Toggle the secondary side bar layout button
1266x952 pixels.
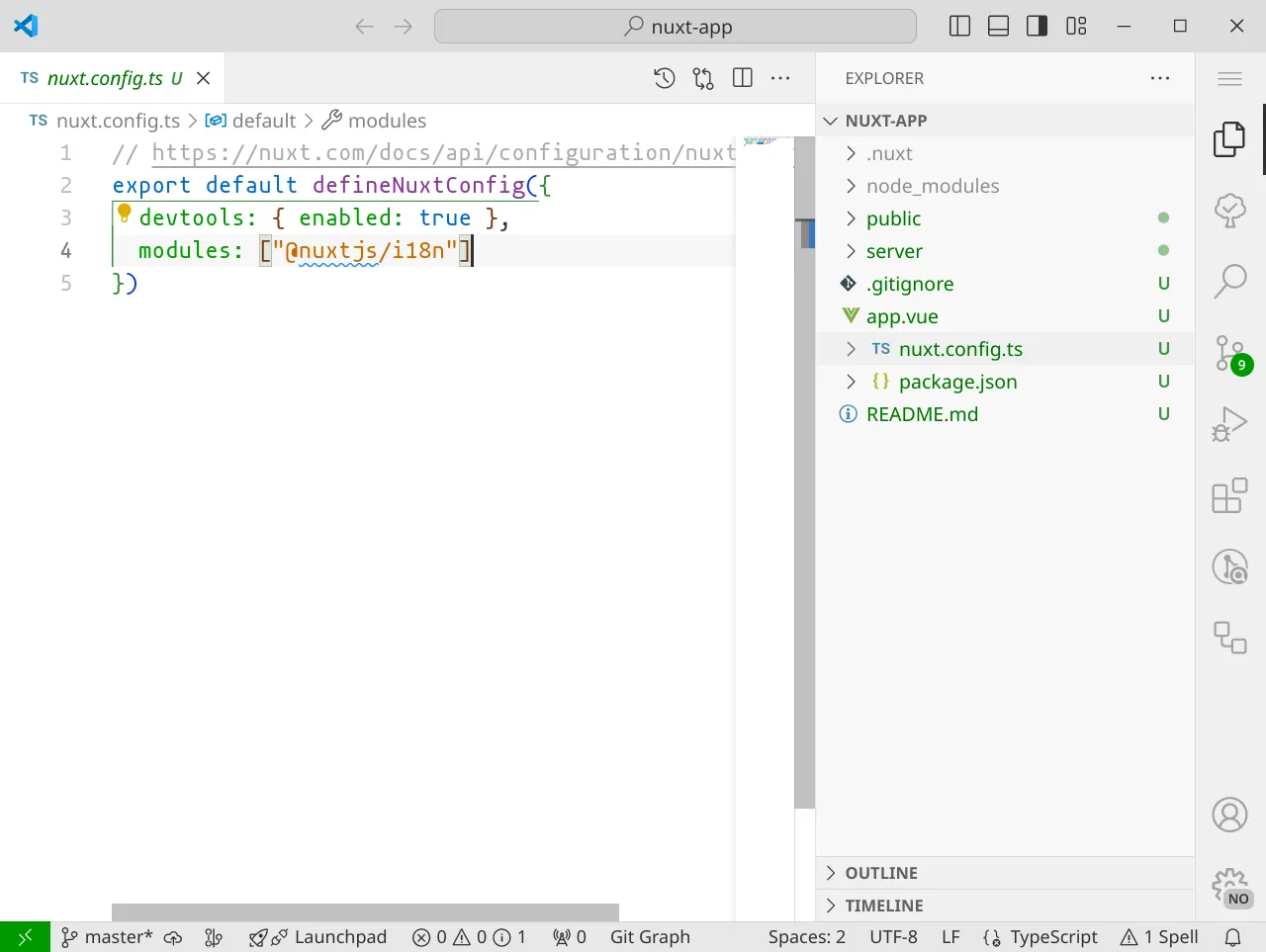1037,27
